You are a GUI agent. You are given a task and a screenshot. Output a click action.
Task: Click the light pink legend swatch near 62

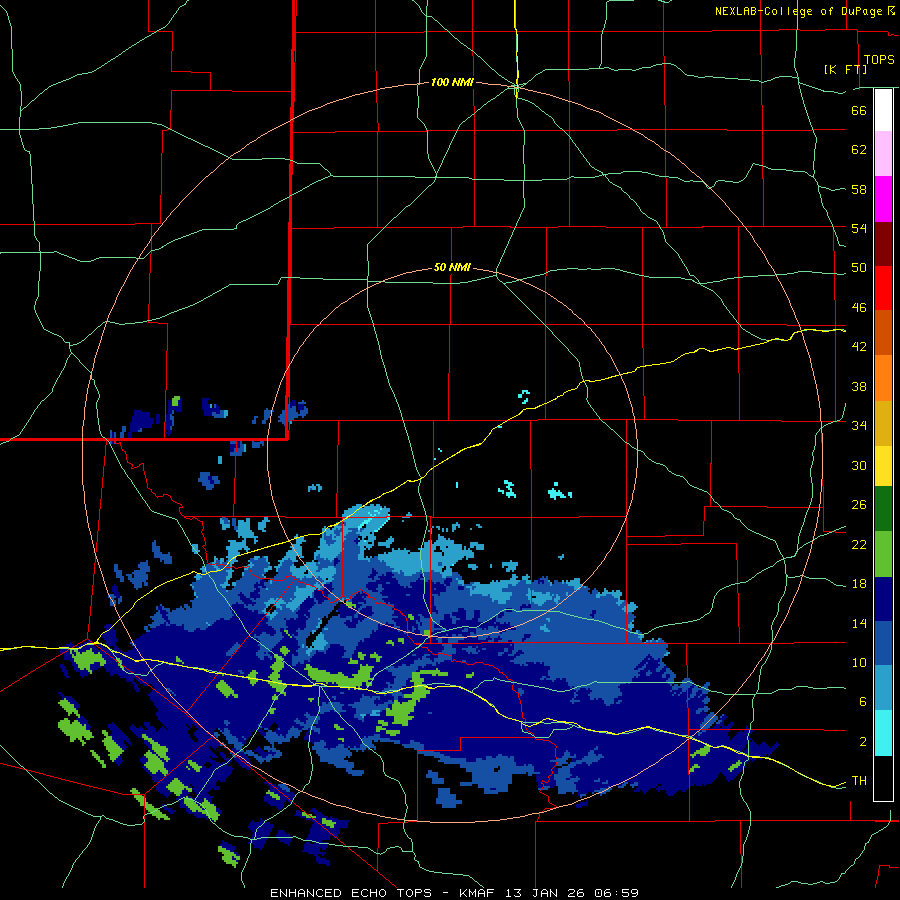tap(883, 153)
